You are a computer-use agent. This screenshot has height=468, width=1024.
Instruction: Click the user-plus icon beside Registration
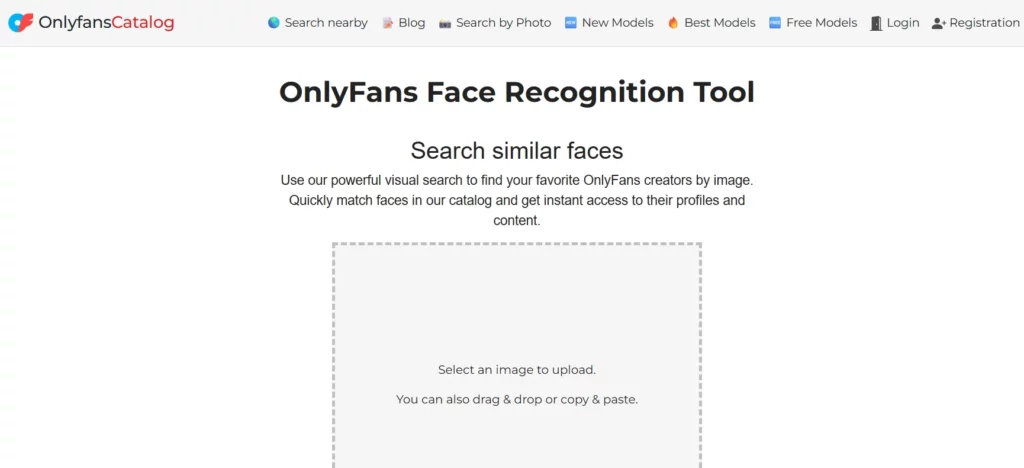pos(938,23)
